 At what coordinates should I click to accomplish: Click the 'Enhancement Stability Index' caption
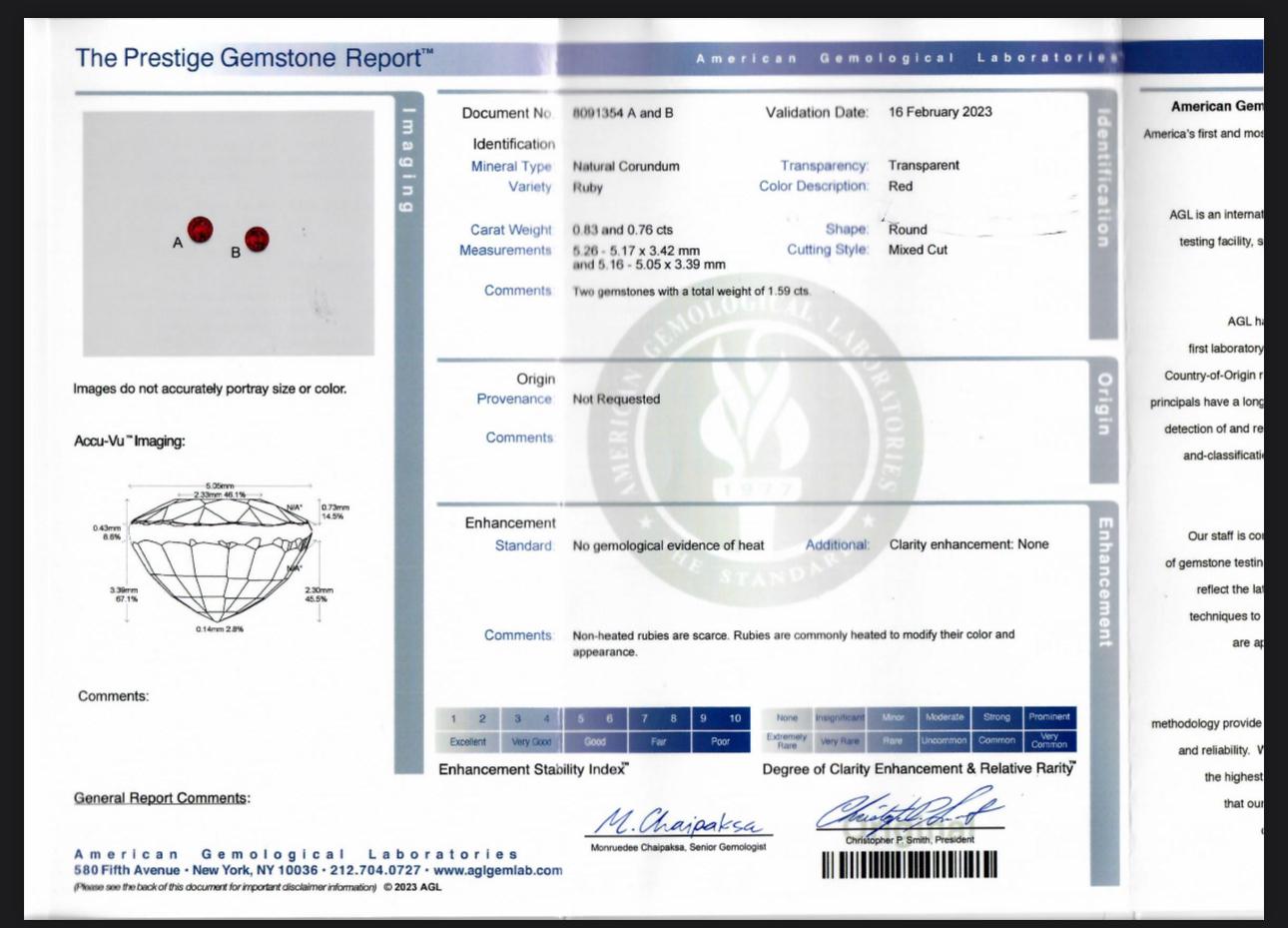(x=534, y=769)
